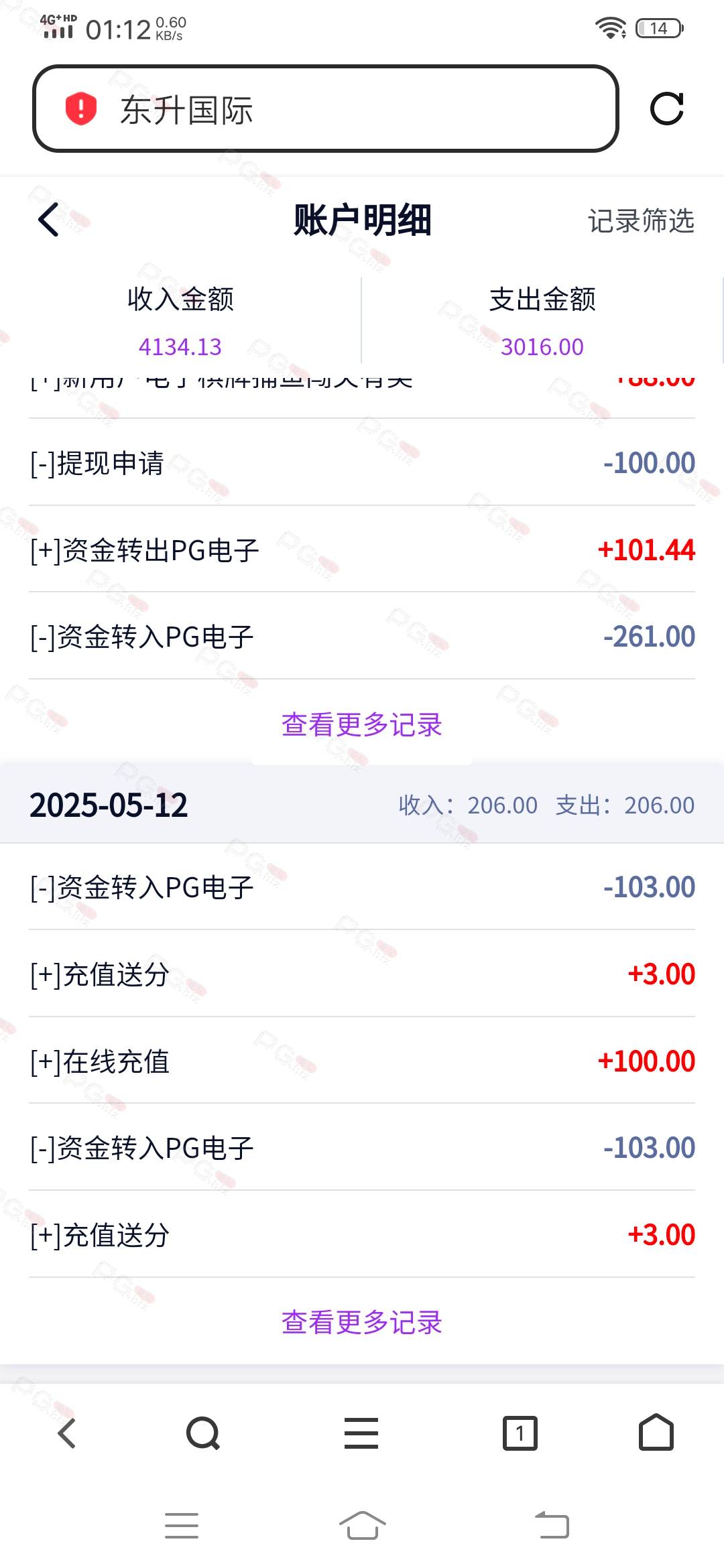Expand 查看更多记录 above the 2025-05-12 header
The height and width of the screenshot is (1568, 724).
coord(362,724)
